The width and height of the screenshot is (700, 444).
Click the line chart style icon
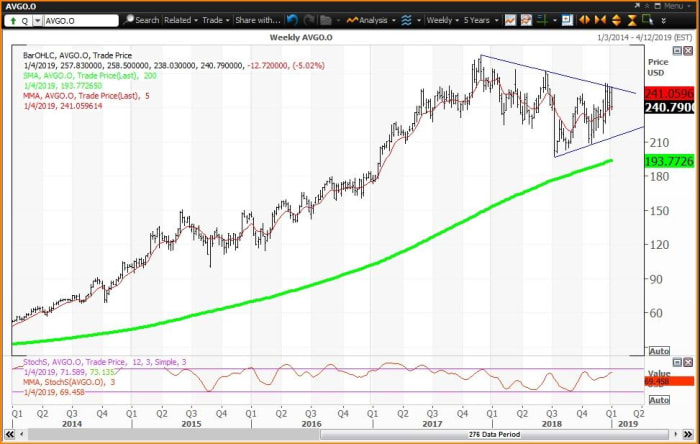tap(511, 20)
